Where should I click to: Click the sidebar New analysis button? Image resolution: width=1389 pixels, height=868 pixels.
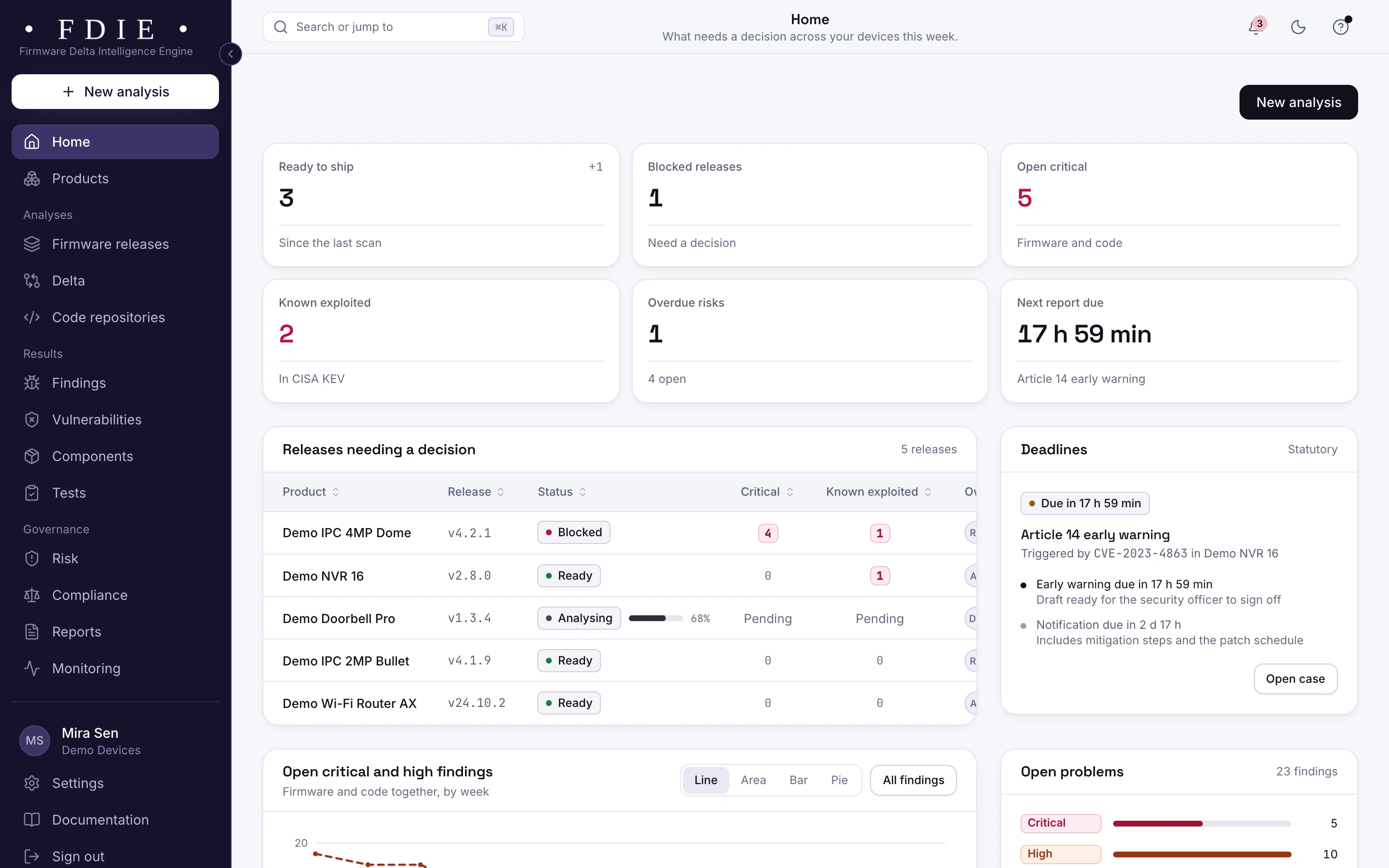[x=115, y=92]
